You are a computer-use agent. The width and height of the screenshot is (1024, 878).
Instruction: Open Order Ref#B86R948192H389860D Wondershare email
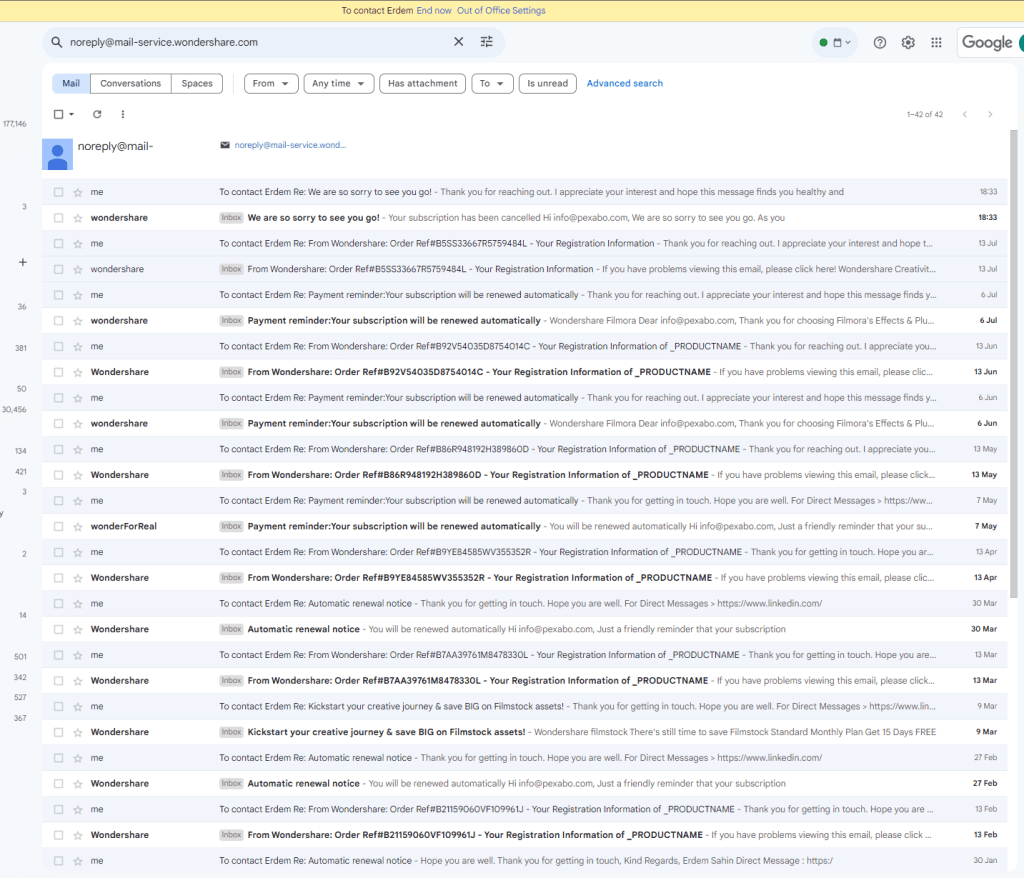(x=524, y=475)
